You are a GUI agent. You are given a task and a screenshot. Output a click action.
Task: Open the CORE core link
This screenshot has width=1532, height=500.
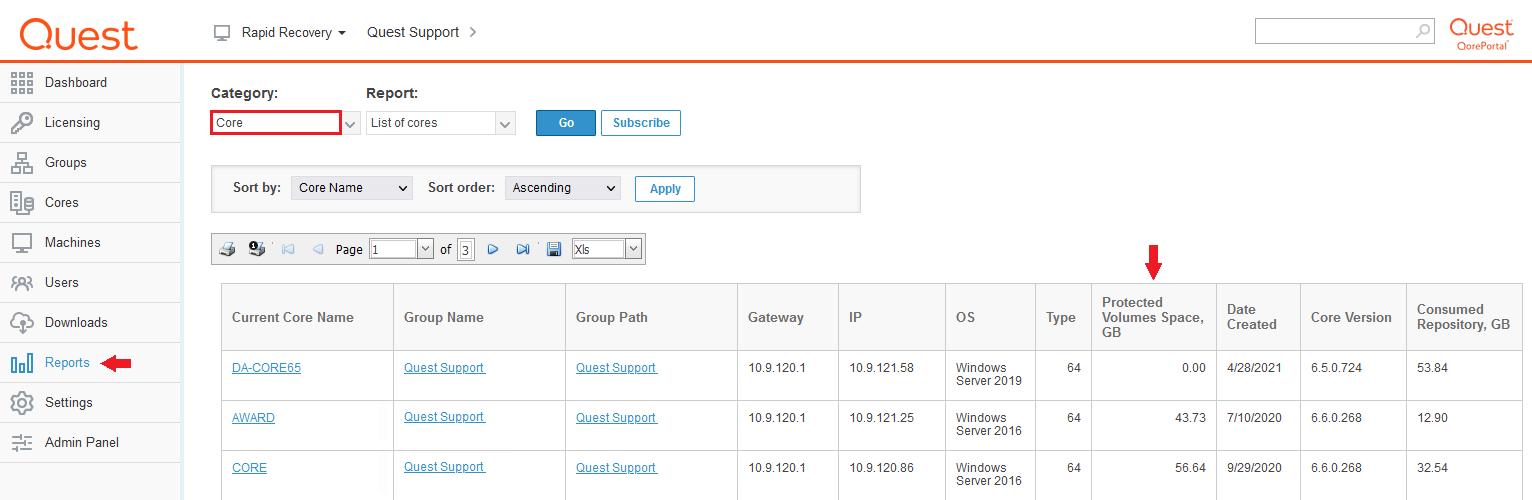click(x=249, y=468)
